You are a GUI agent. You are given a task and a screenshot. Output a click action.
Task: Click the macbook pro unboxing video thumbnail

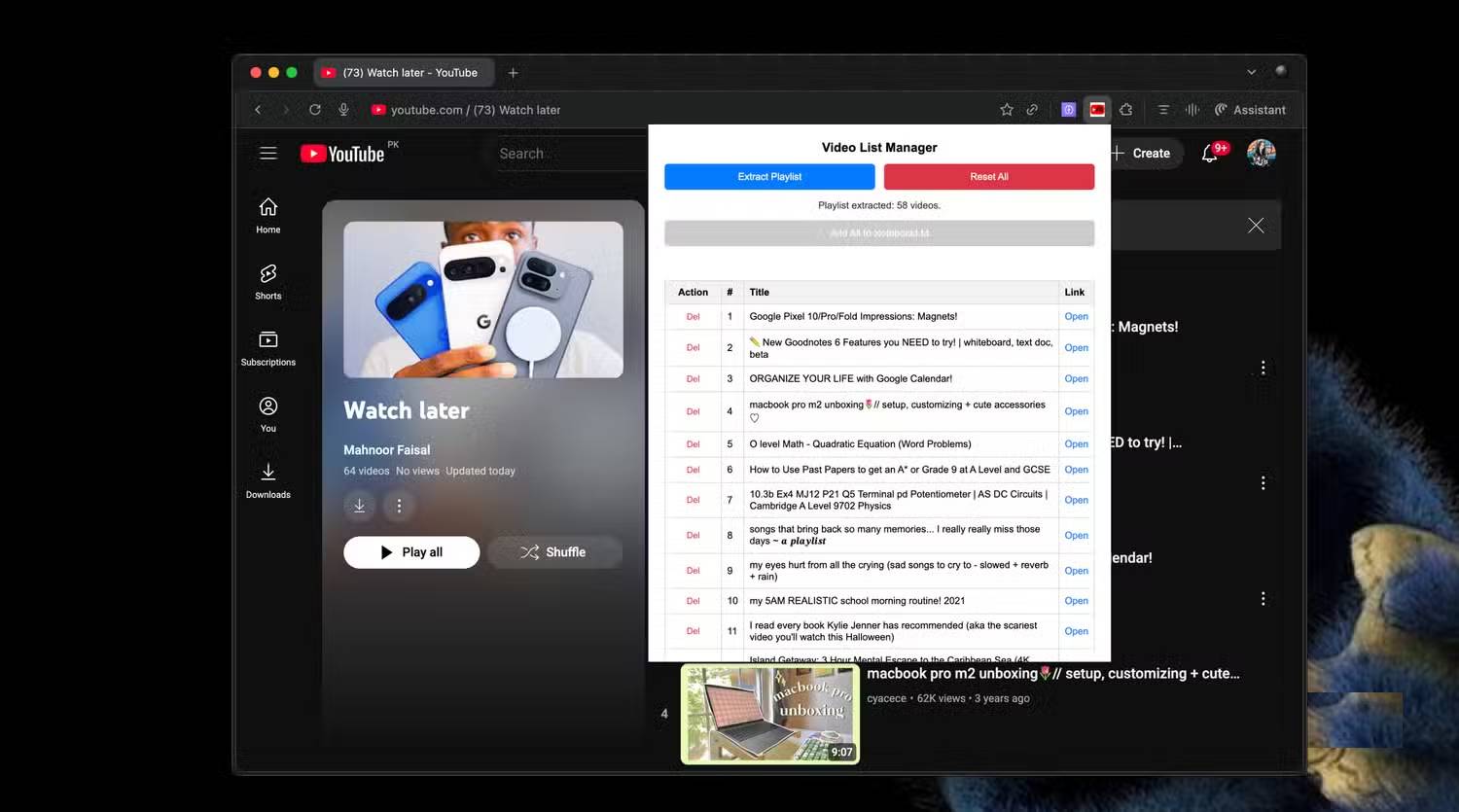pyautogui.click(x=769, y=714)
